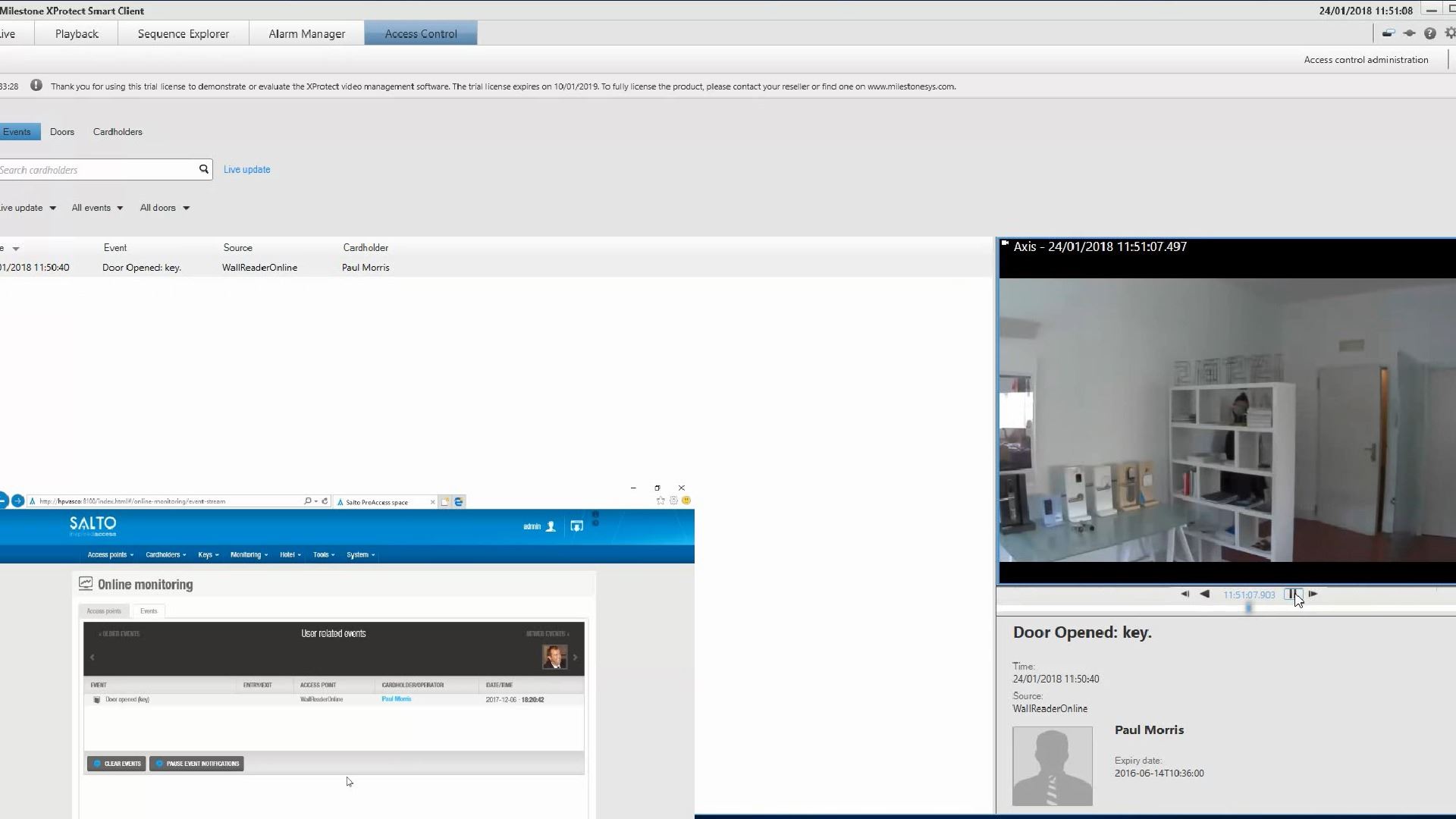This screenshot has width=1456, height=819.
Task: Open the settings gear in top toolbar
Action: pos(1450,33)
